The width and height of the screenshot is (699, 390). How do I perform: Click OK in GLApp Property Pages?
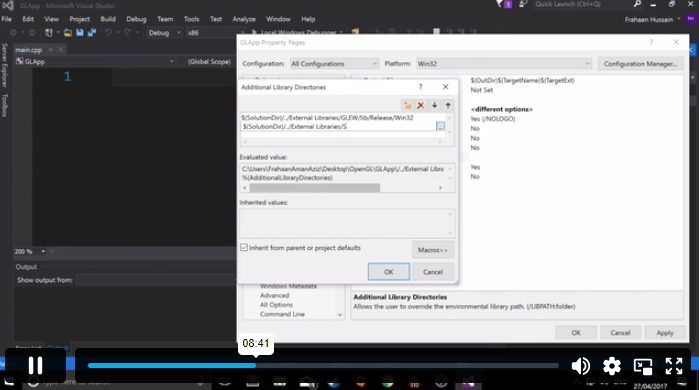tap(576, 333)
